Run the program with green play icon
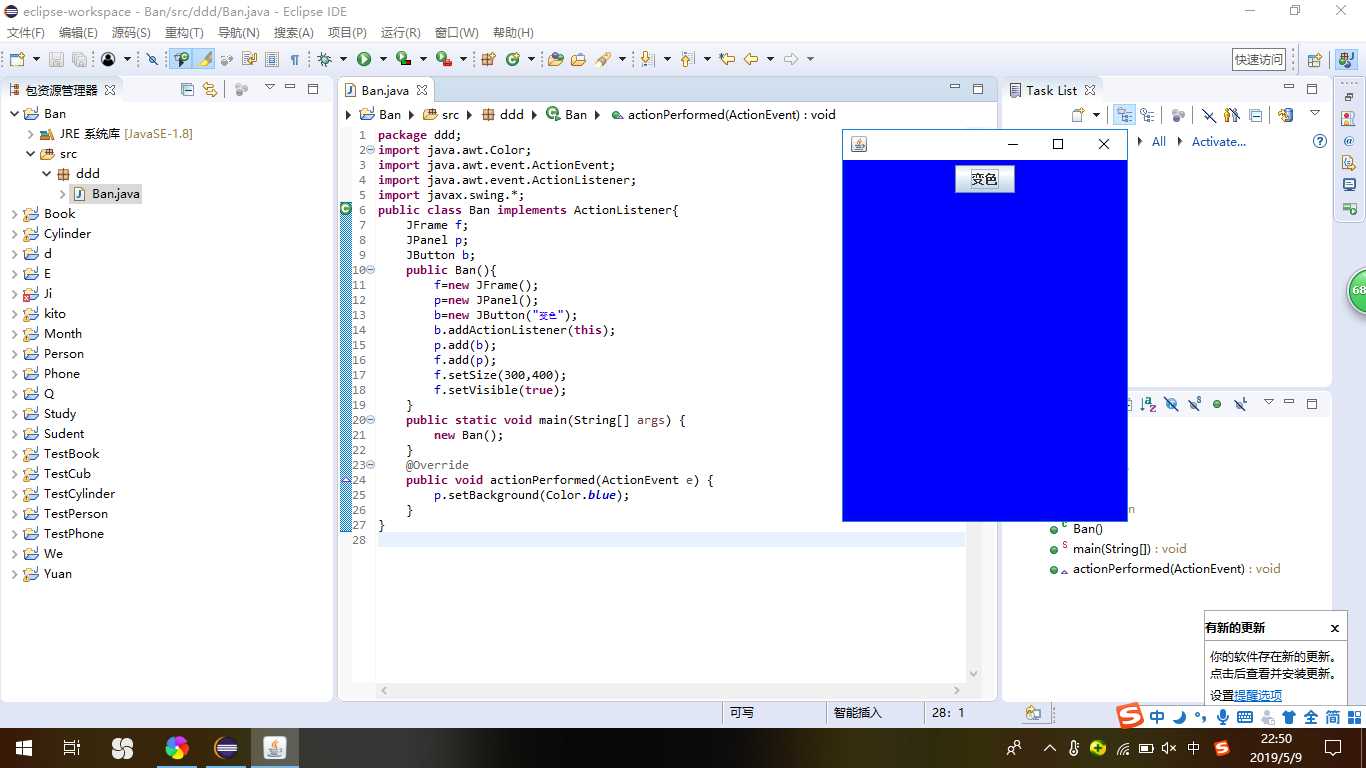The width and height of the screenshot is (1366, 768). tap(364, 60)
